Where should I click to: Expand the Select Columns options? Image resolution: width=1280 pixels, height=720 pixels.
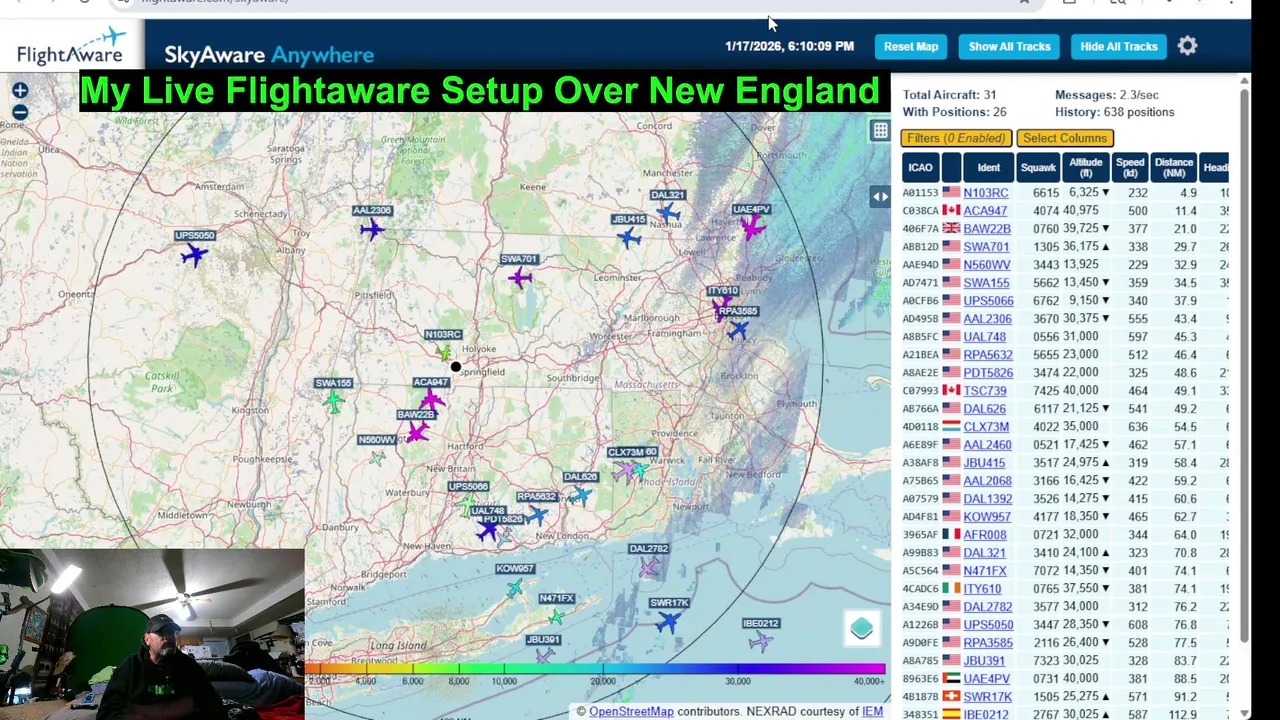click(x=1065, y=138)
